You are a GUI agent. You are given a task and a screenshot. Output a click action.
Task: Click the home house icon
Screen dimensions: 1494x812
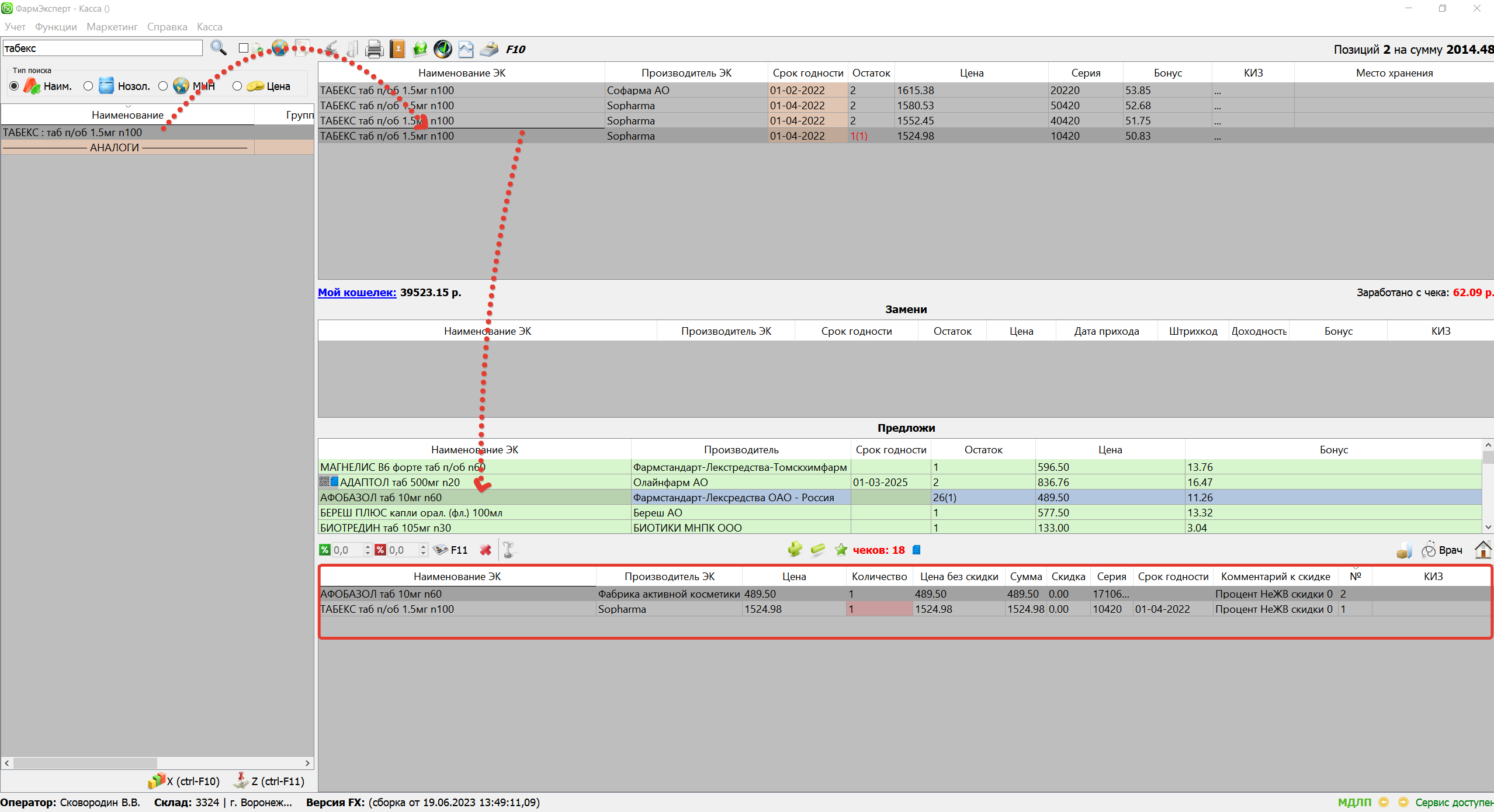click(x=1483, y=550)
